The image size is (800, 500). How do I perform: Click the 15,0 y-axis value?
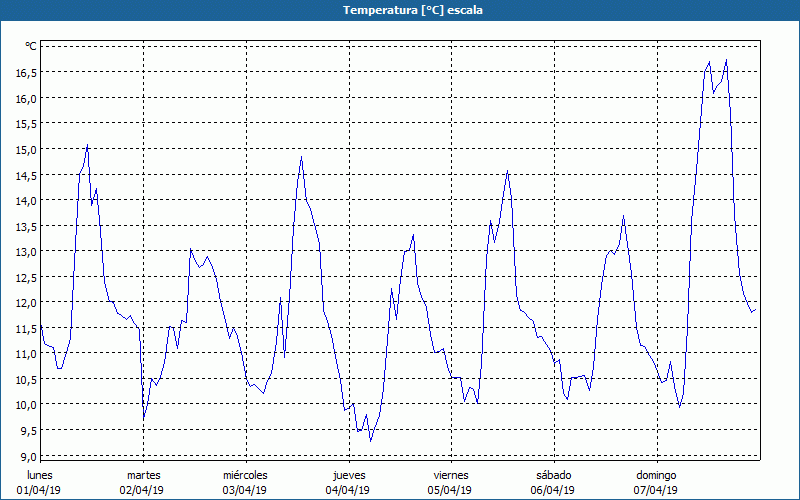point(26,149)
